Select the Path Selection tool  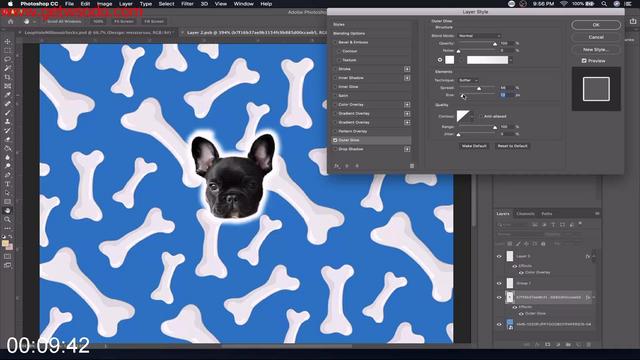point(7,193)
